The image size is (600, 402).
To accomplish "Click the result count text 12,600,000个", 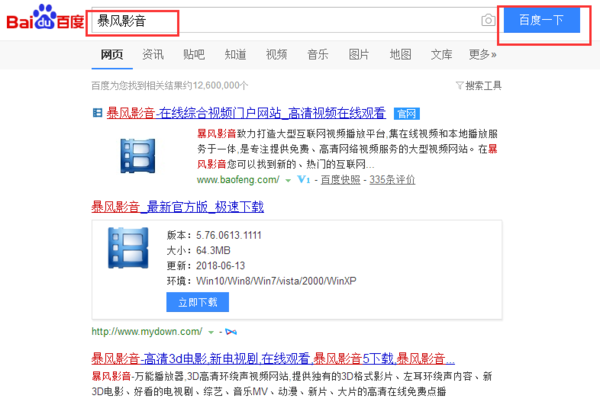I will click(220, 85).
